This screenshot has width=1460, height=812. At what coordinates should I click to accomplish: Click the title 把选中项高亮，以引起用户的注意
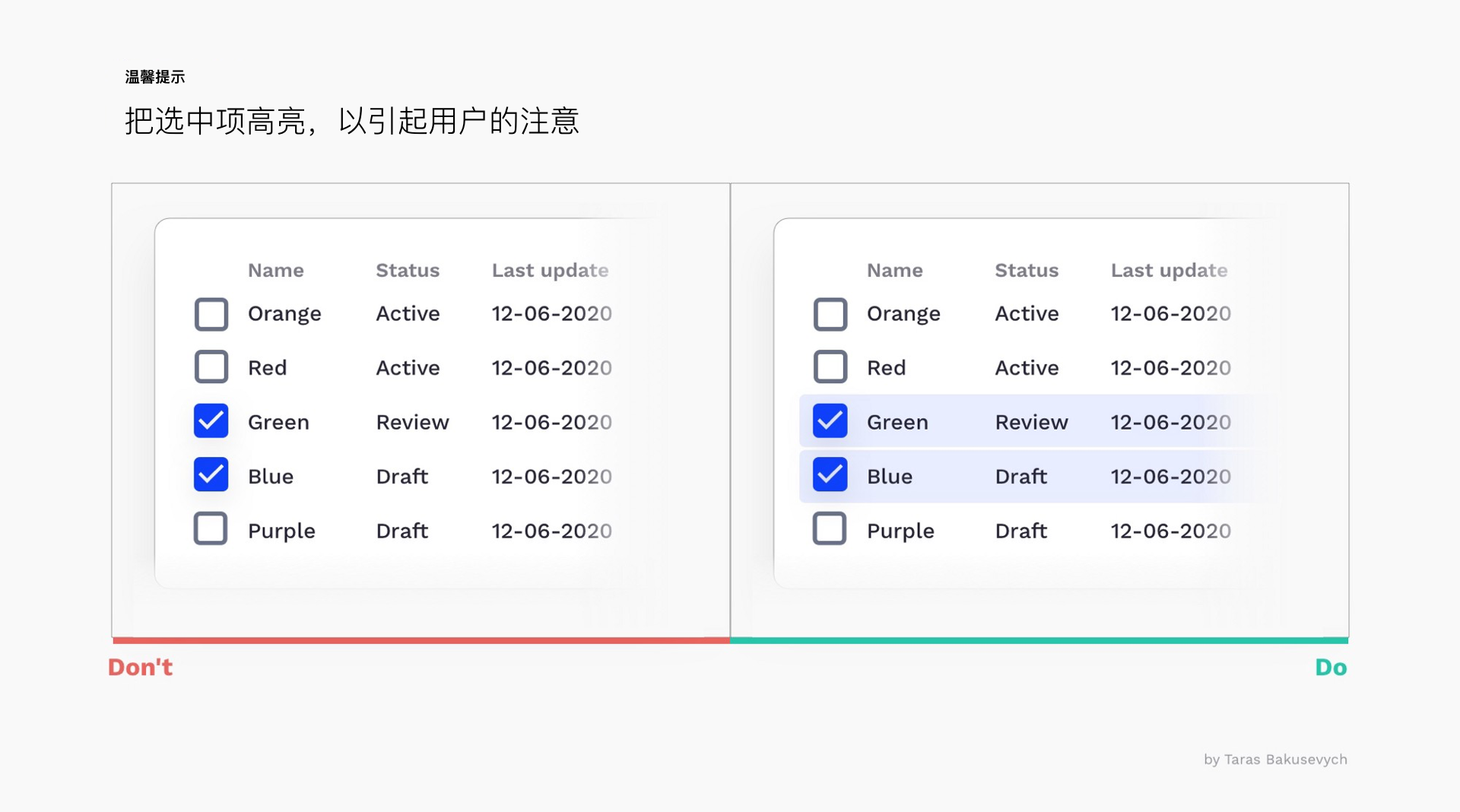click(x=352, y=121)
